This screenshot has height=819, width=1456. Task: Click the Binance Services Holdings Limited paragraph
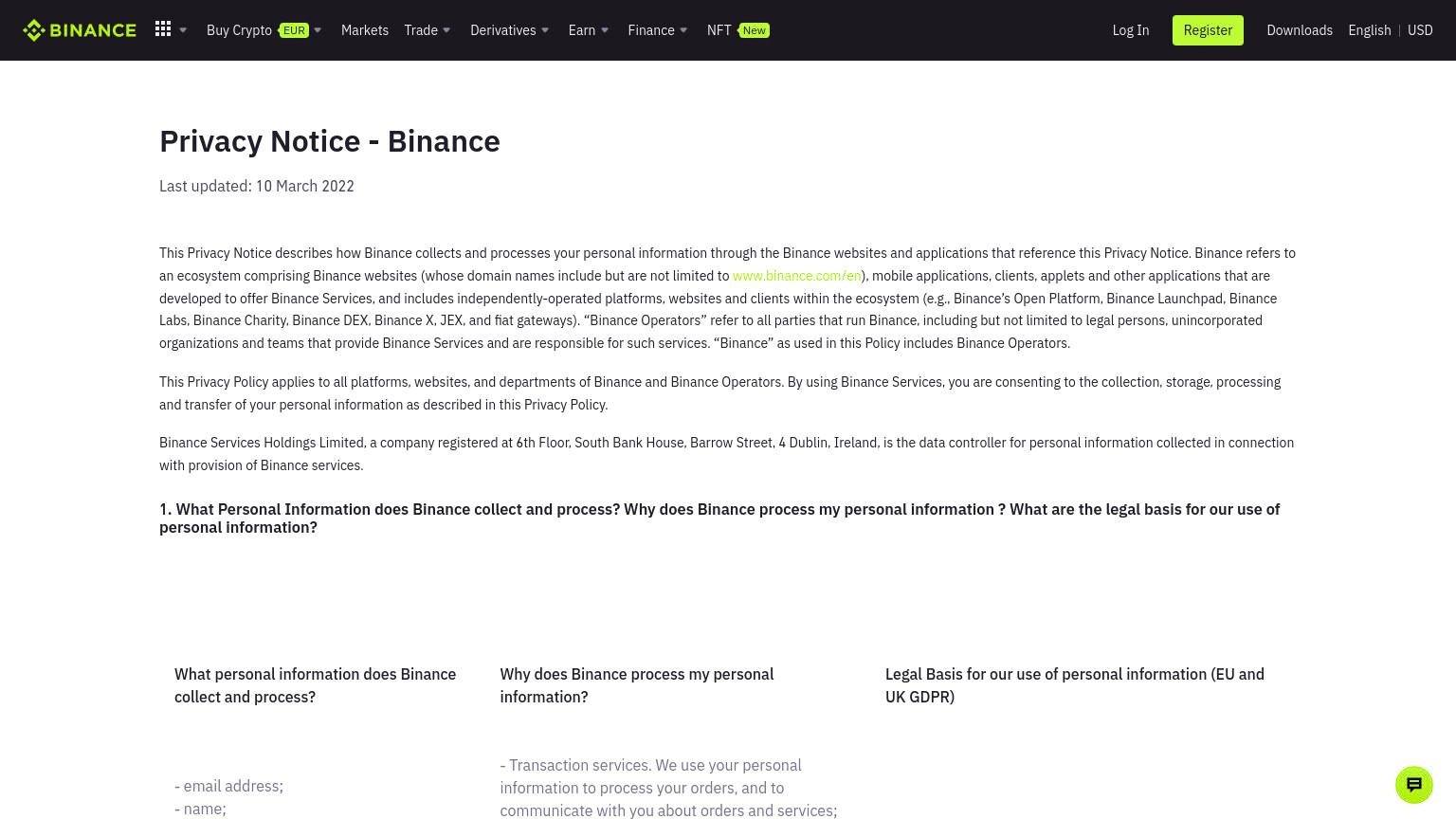(x=726, y=454)
